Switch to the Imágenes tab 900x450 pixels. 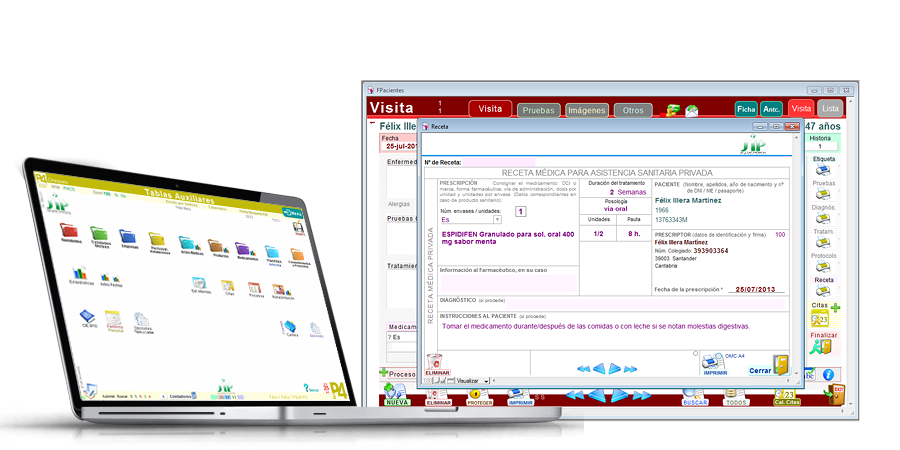click(x=587, y=110)
